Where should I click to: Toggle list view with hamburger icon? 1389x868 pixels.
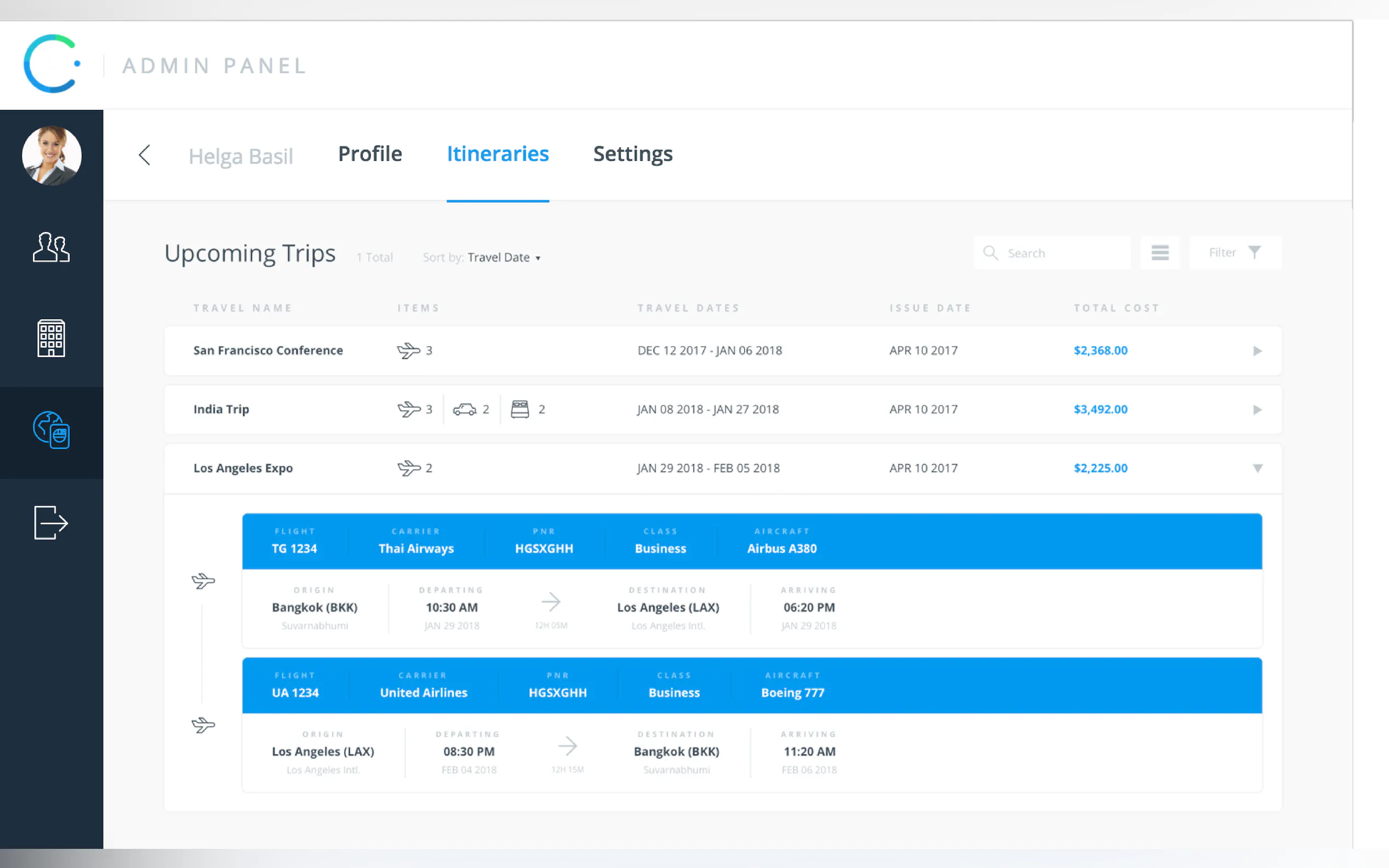1159,253
